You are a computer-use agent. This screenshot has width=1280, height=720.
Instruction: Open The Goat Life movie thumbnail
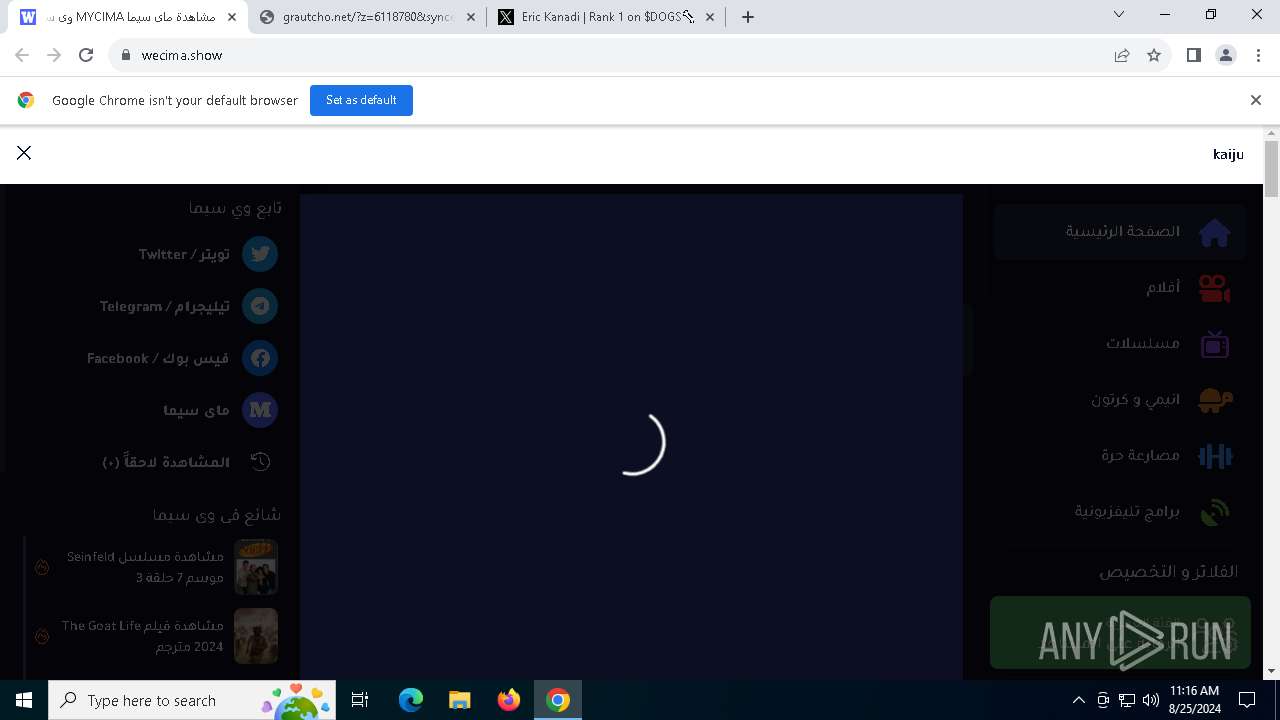tap(256, 636)
